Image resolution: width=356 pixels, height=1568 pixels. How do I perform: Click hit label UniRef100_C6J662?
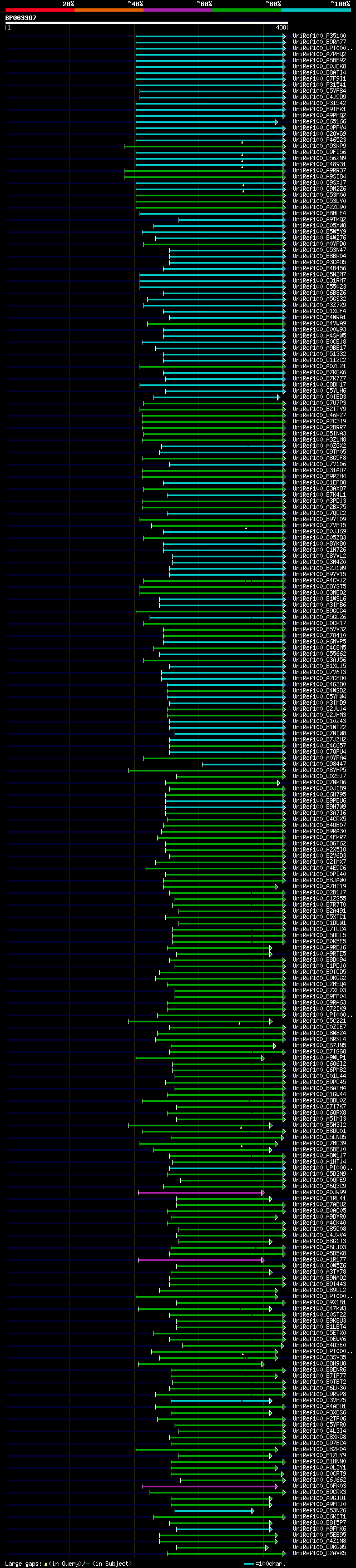tap(319, 1480)
